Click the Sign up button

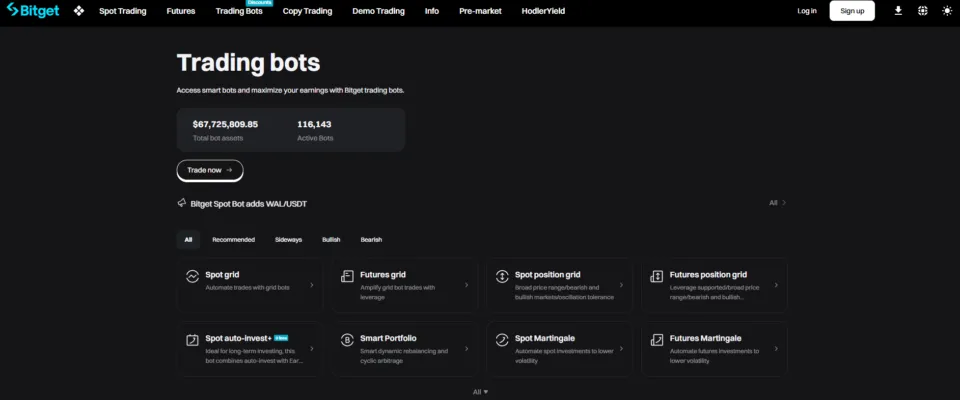[x=852, y=11]
